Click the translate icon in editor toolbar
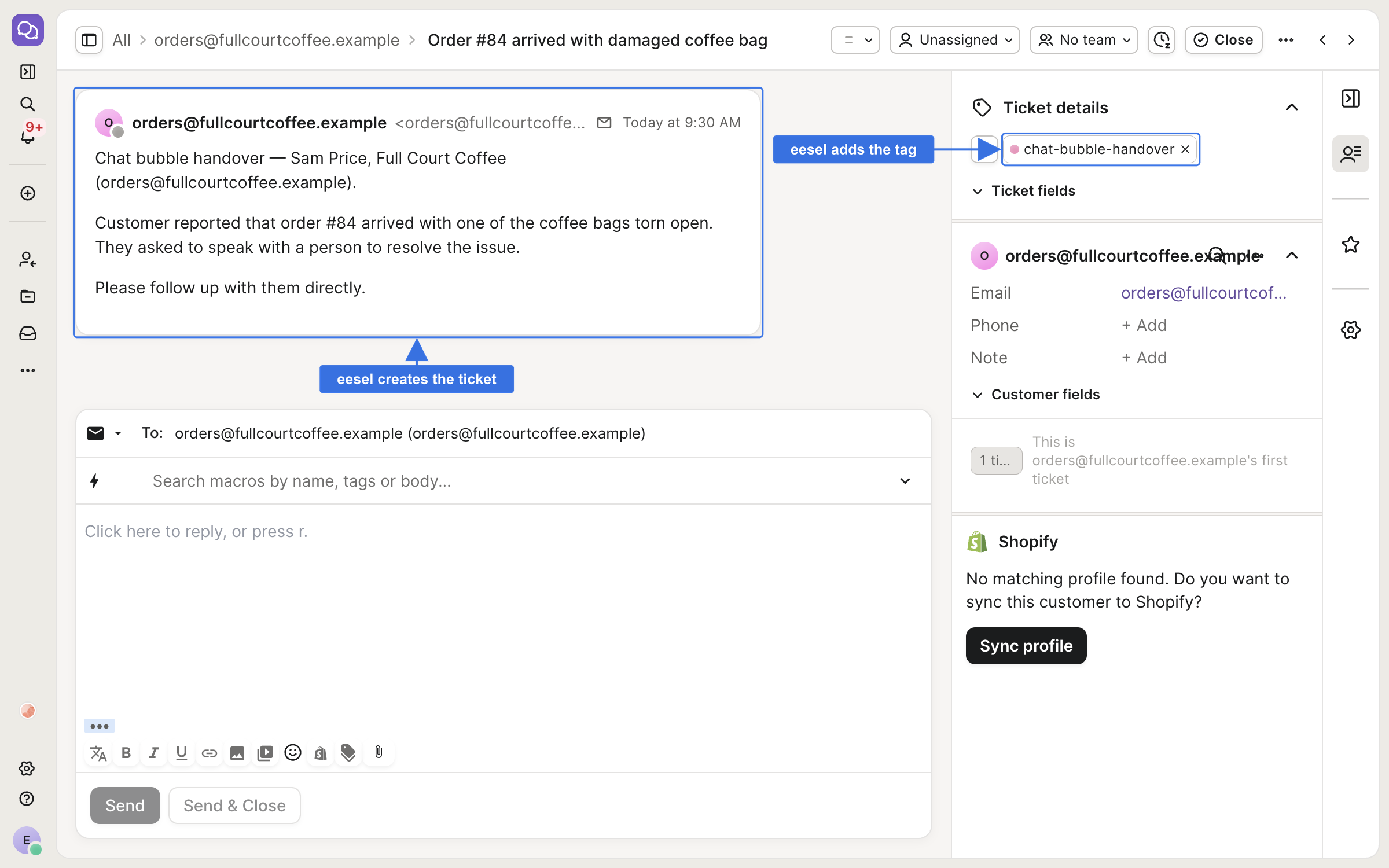Viewport: 1389px width, 868px height. [98, 753]
